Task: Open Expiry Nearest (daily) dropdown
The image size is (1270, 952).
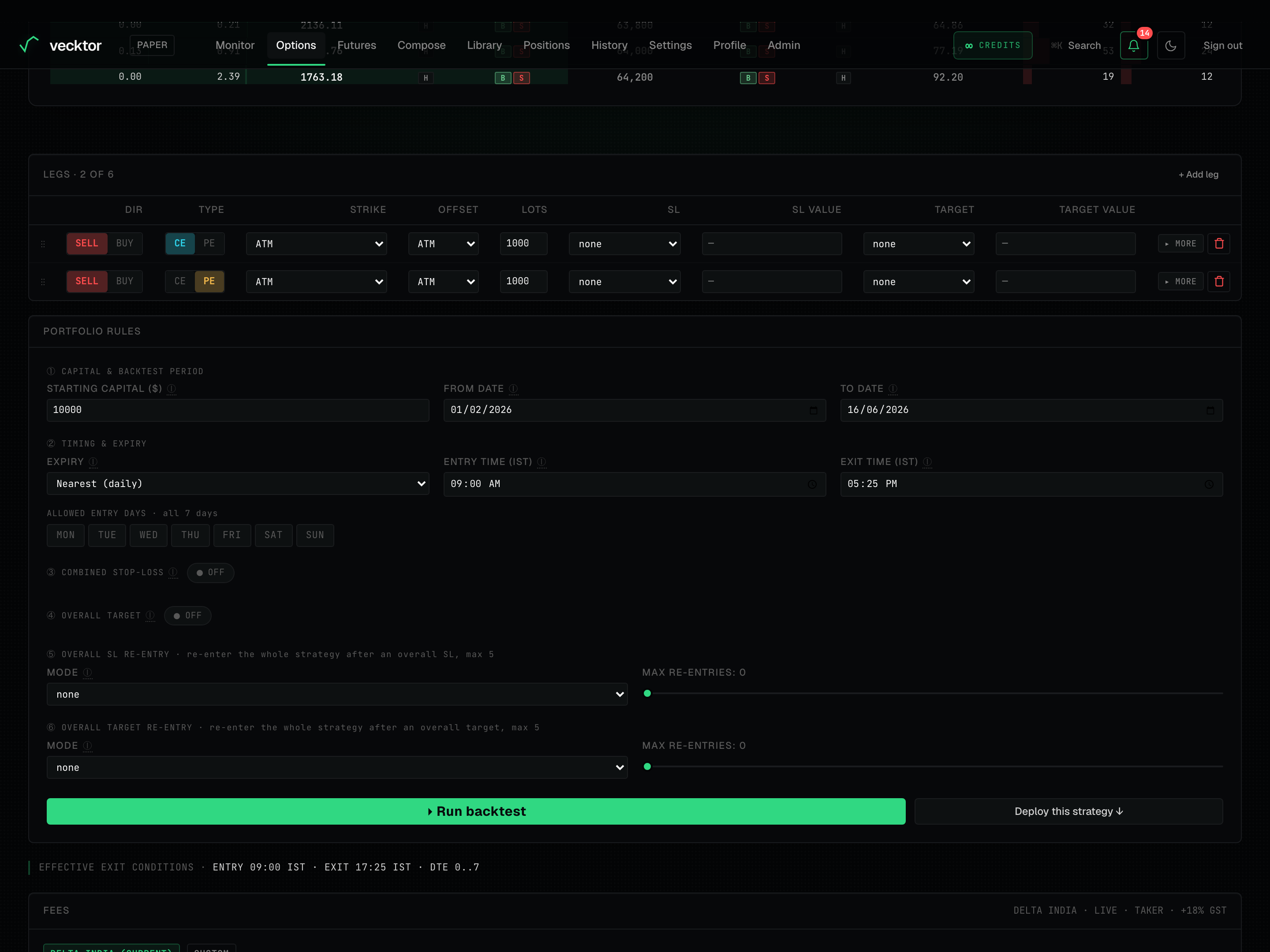Action: (238, 484)
